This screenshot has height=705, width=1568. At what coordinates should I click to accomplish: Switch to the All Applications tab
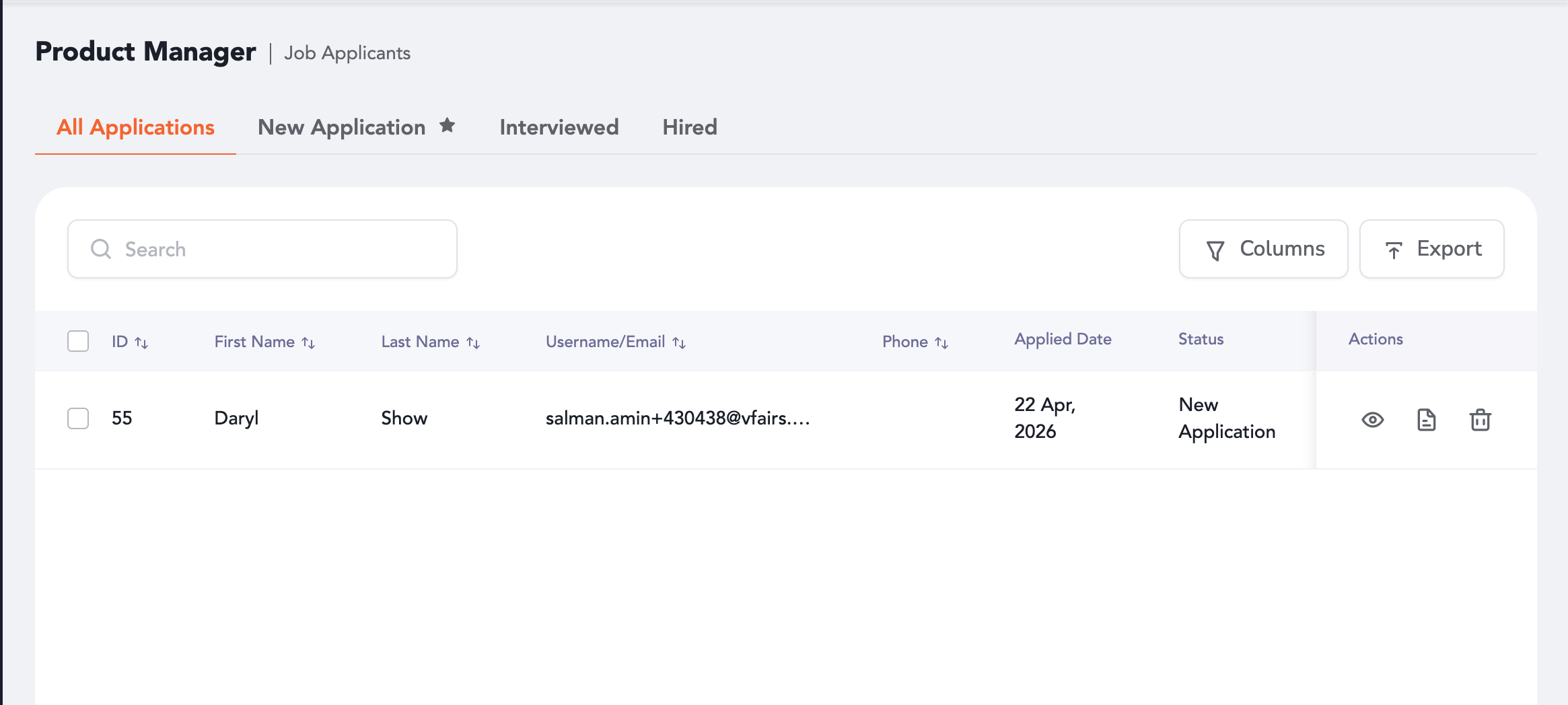point(135,127)
